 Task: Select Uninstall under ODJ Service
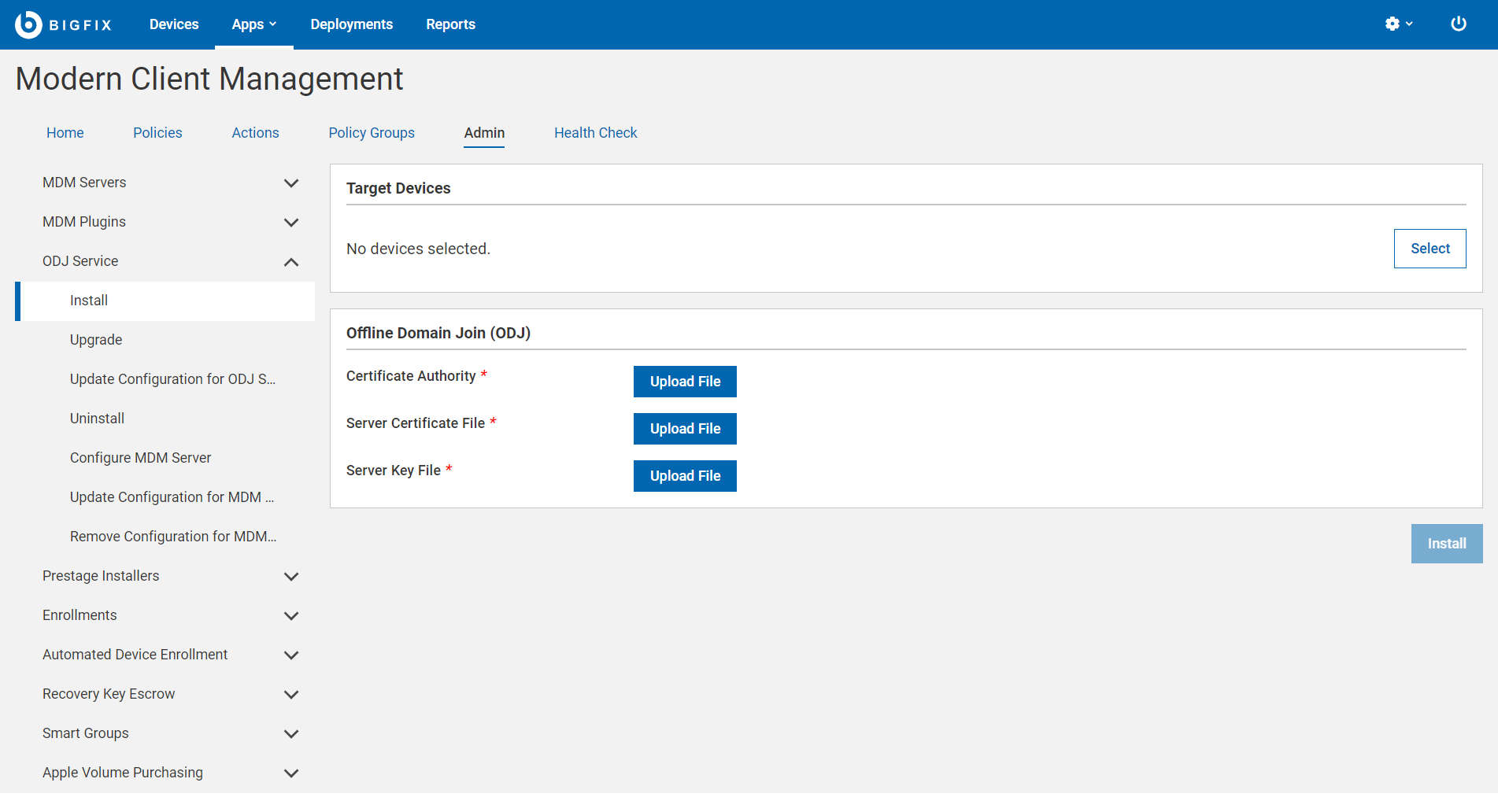97,419
